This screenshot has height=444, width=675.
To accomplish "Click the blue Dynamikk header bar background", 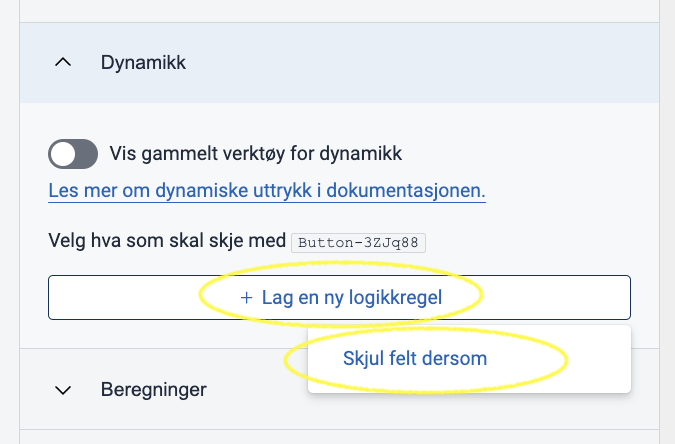I will pyautogui.click(x=422, y=62).
